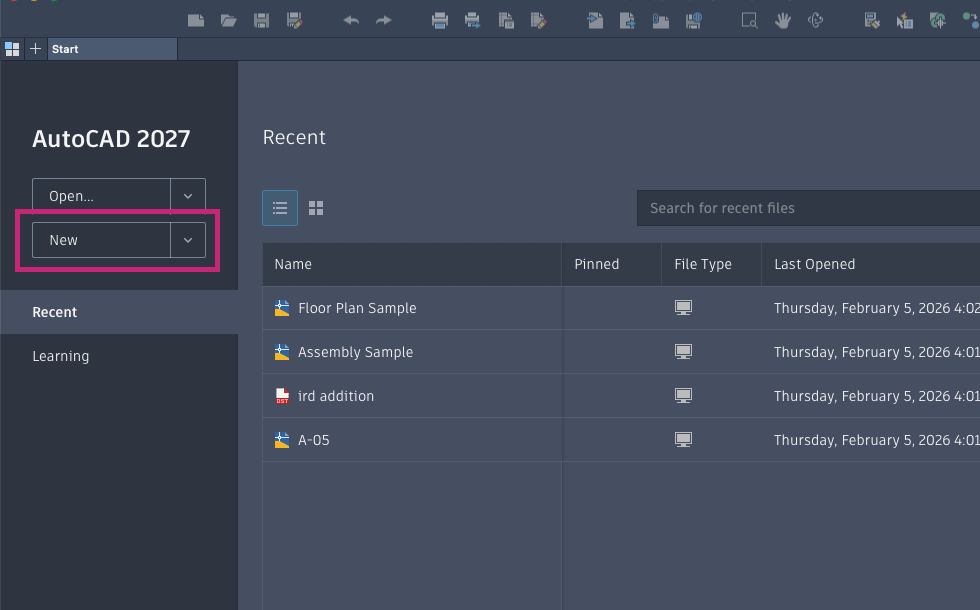Click the Floor Plan Sample drawing icon
The image size is (980, 610).
pos(282,308)
